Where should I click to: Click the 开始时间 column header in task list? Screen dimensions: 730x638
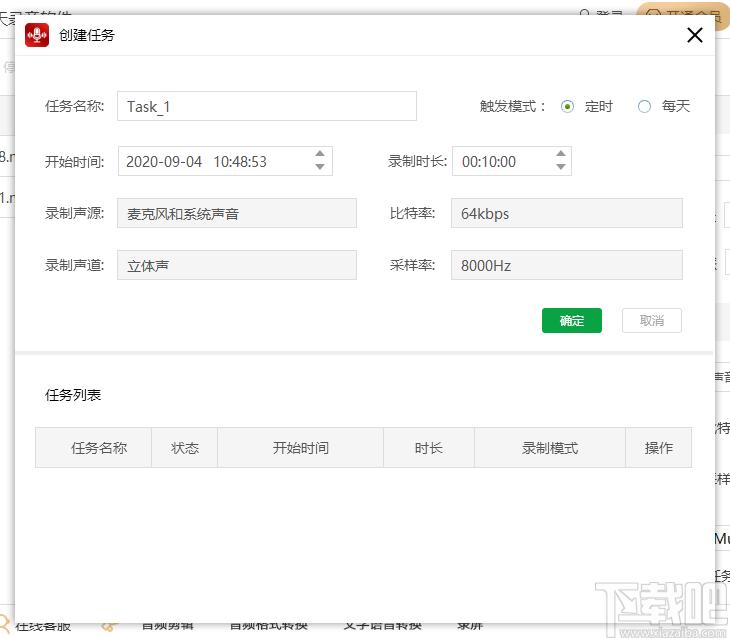[301, 448]
